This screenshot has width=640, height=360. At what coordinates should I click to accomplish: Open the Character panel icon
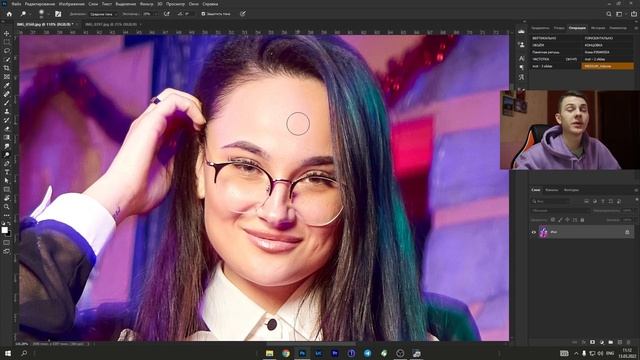click(521, 58)
